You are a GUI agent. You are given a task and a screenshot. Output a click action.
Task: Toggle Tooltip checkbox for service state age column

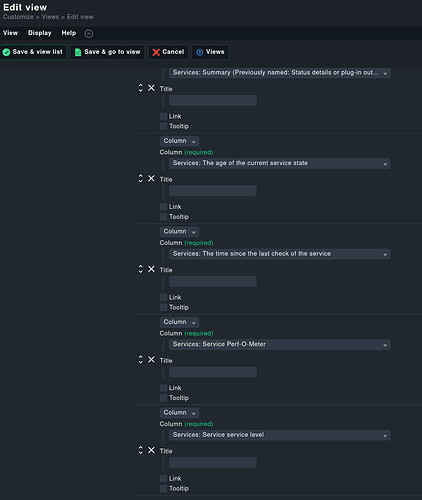click(x=163, y=217)
